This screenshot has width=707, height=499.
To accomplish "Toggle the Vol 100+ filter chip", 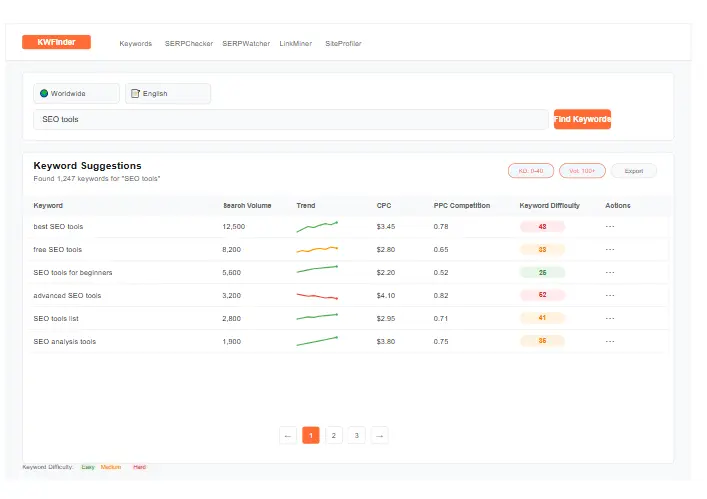I will tap(582, 171).
